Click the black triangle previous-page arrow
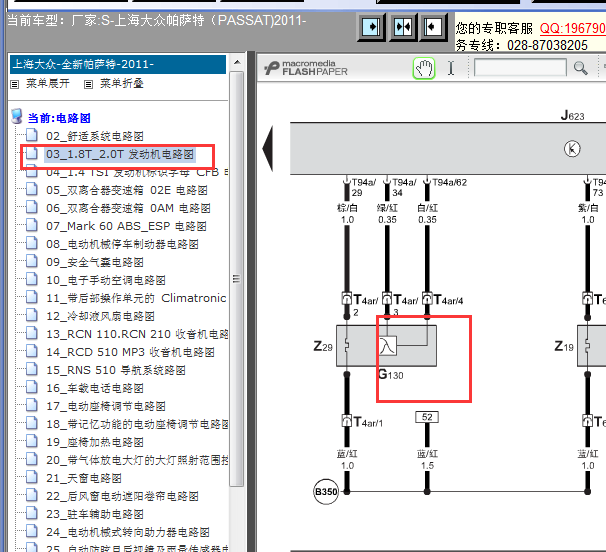The width and height of the screenshot is (606, 552). (268, 148)
